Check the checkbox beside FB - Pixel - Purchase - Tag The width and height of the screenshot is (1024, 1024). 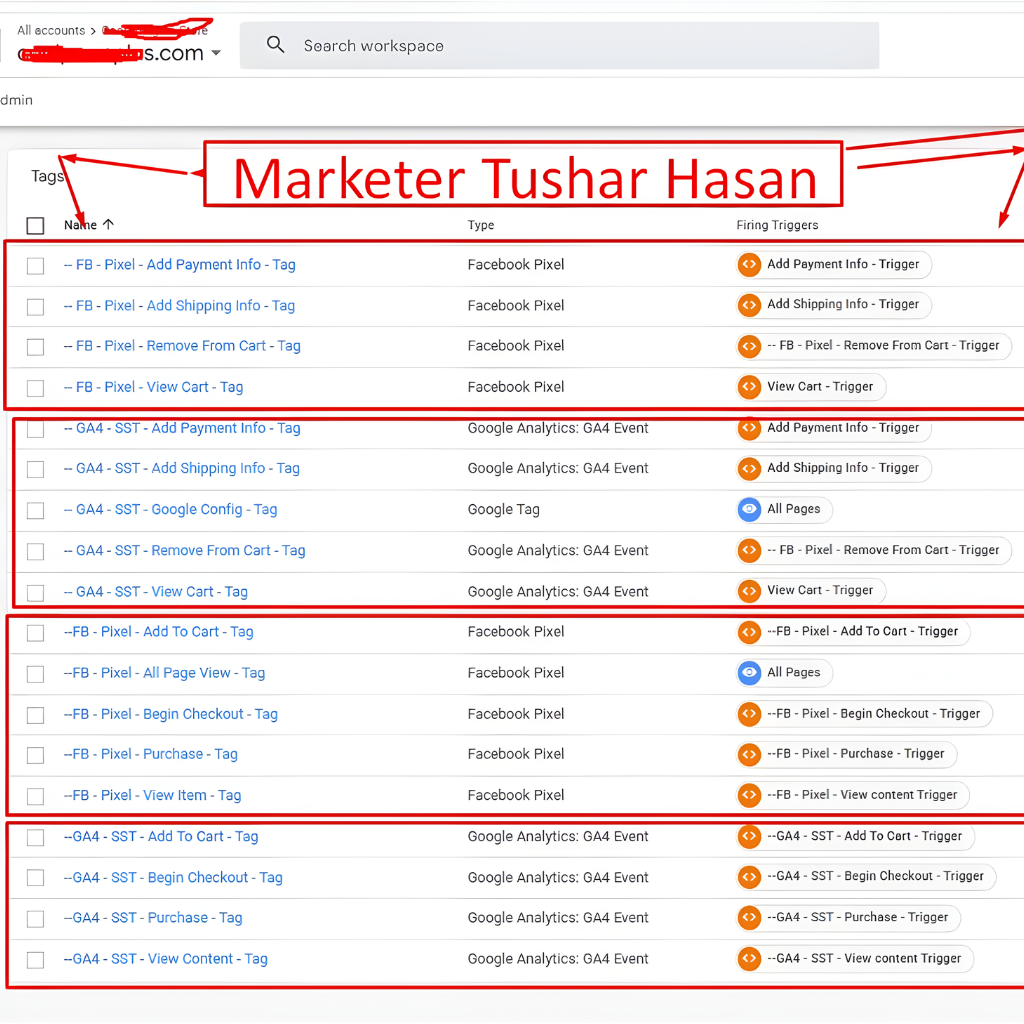35,755
